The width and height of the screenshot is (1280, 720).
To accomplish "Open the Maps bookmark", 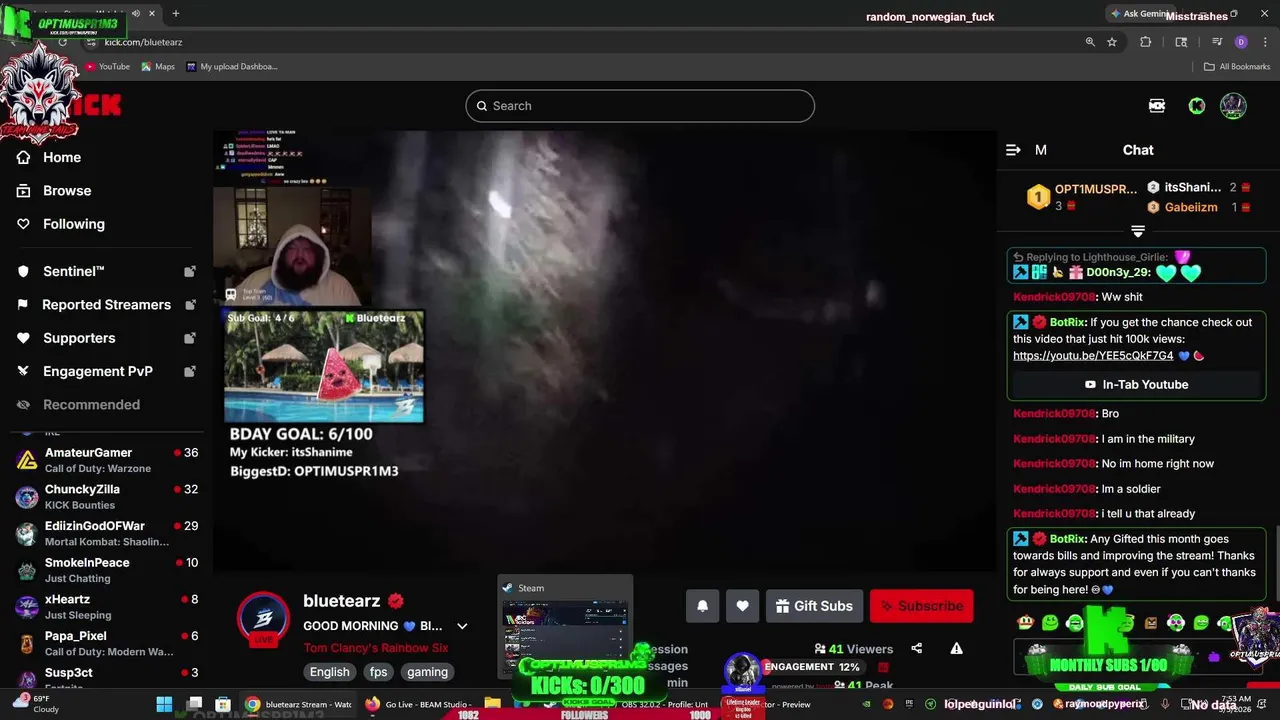I will (x=158, y=66).
